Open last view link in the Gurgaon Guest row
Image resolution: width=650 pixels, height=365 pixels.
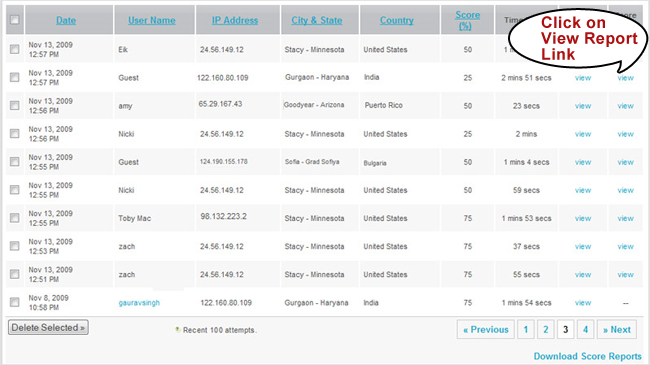point(626,78)
